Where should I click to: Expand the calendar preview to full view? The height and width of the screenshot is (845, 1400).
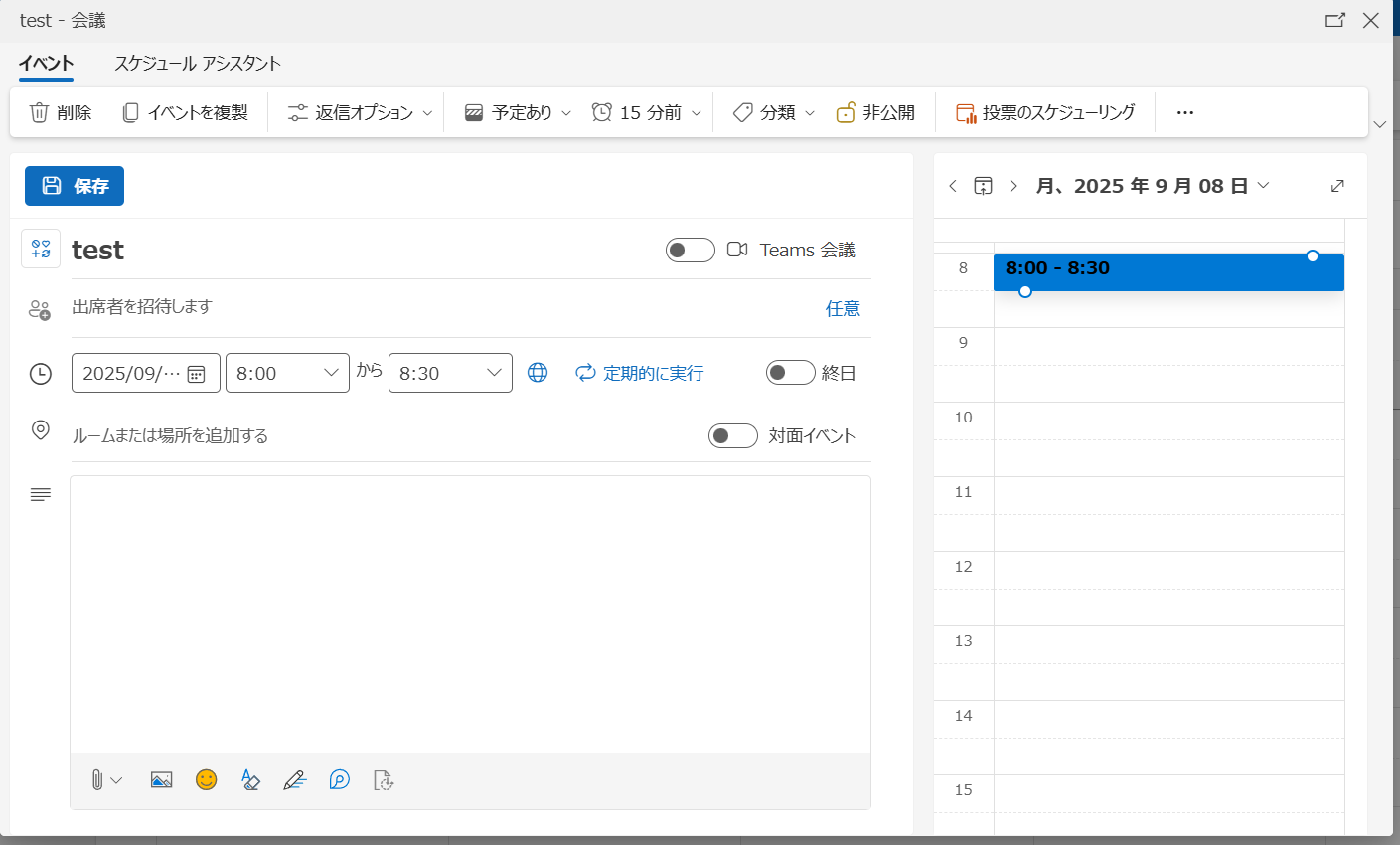1337,185
